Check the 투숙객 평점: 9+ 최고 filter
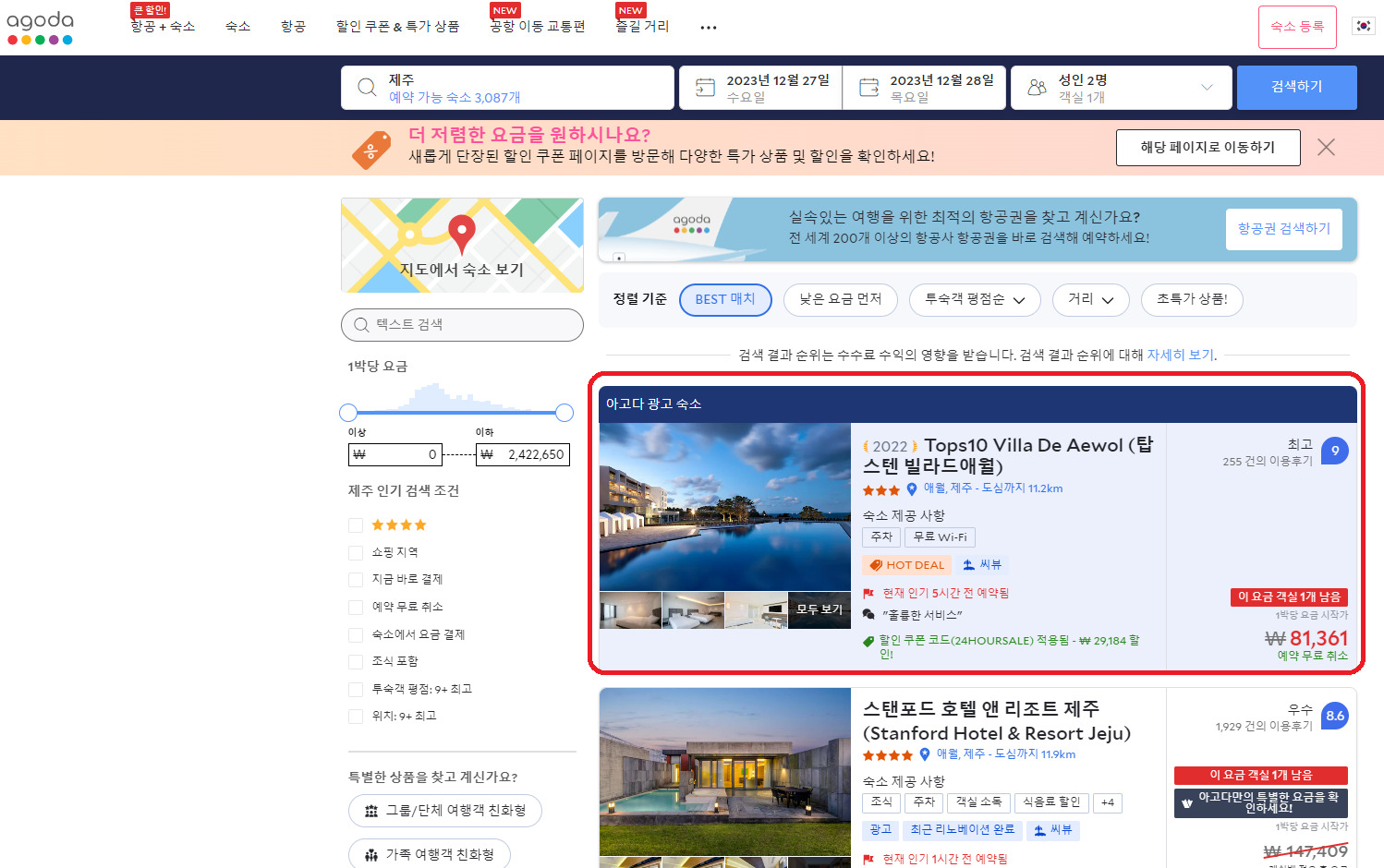 356,690
